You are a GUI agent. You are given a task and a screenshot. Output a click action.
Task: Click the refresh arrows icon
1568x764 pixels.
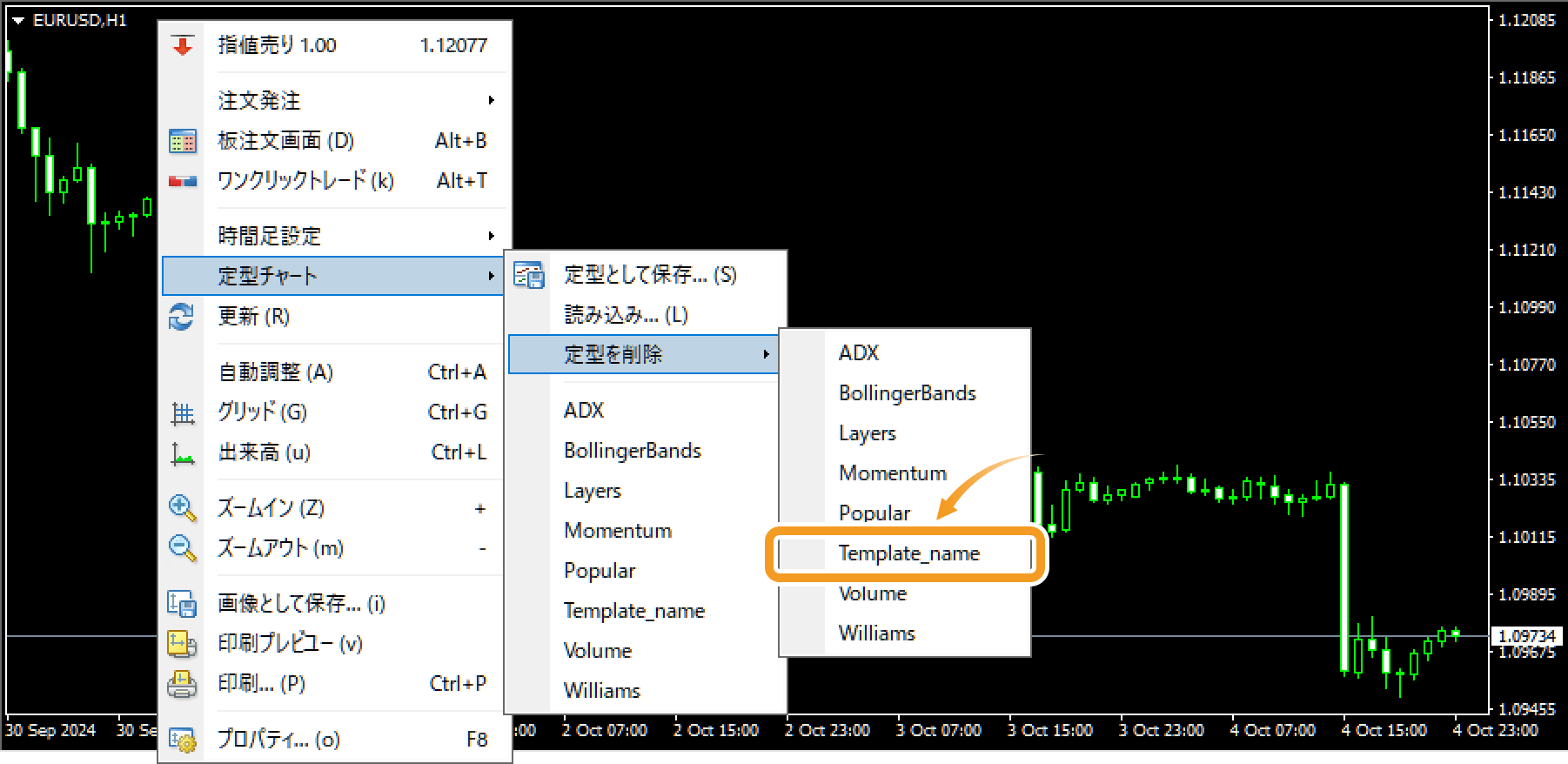[x=182, y=317]
